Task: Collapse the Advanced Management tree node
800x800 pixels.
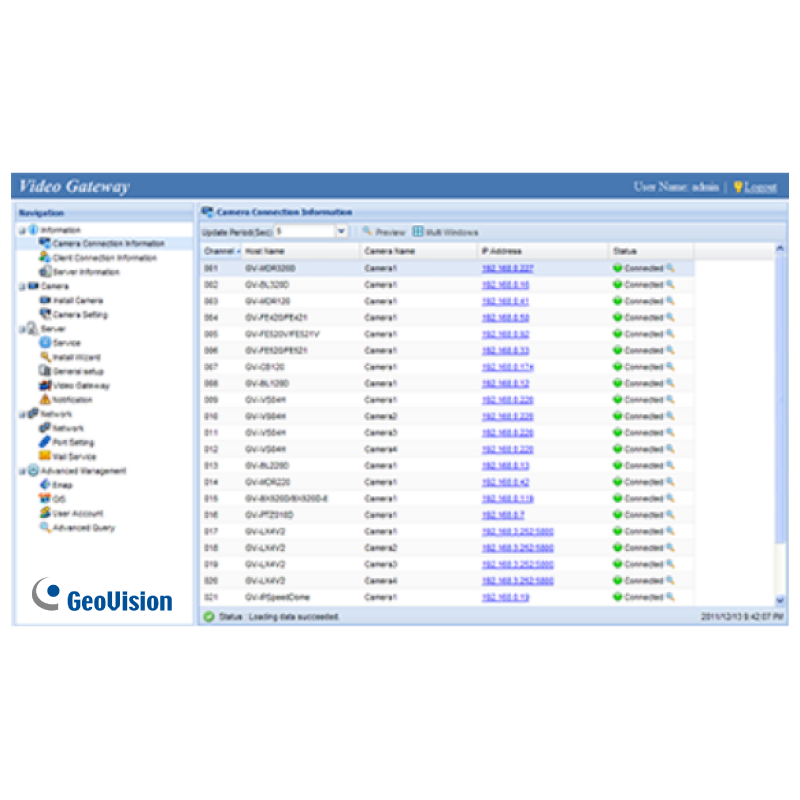Action: tap(21, 471)
